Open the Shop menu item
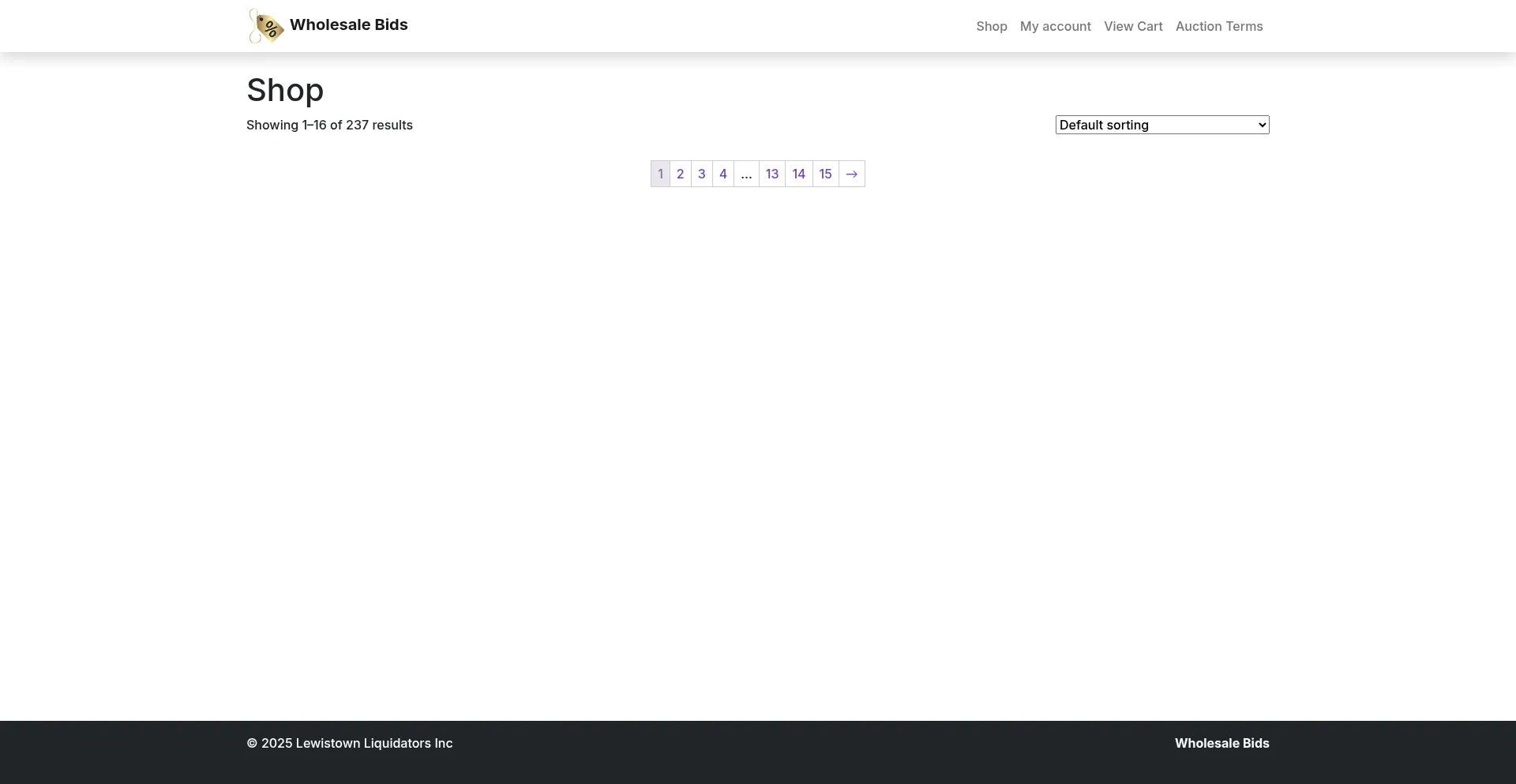Screen dimensions: 1516x784 992,26
